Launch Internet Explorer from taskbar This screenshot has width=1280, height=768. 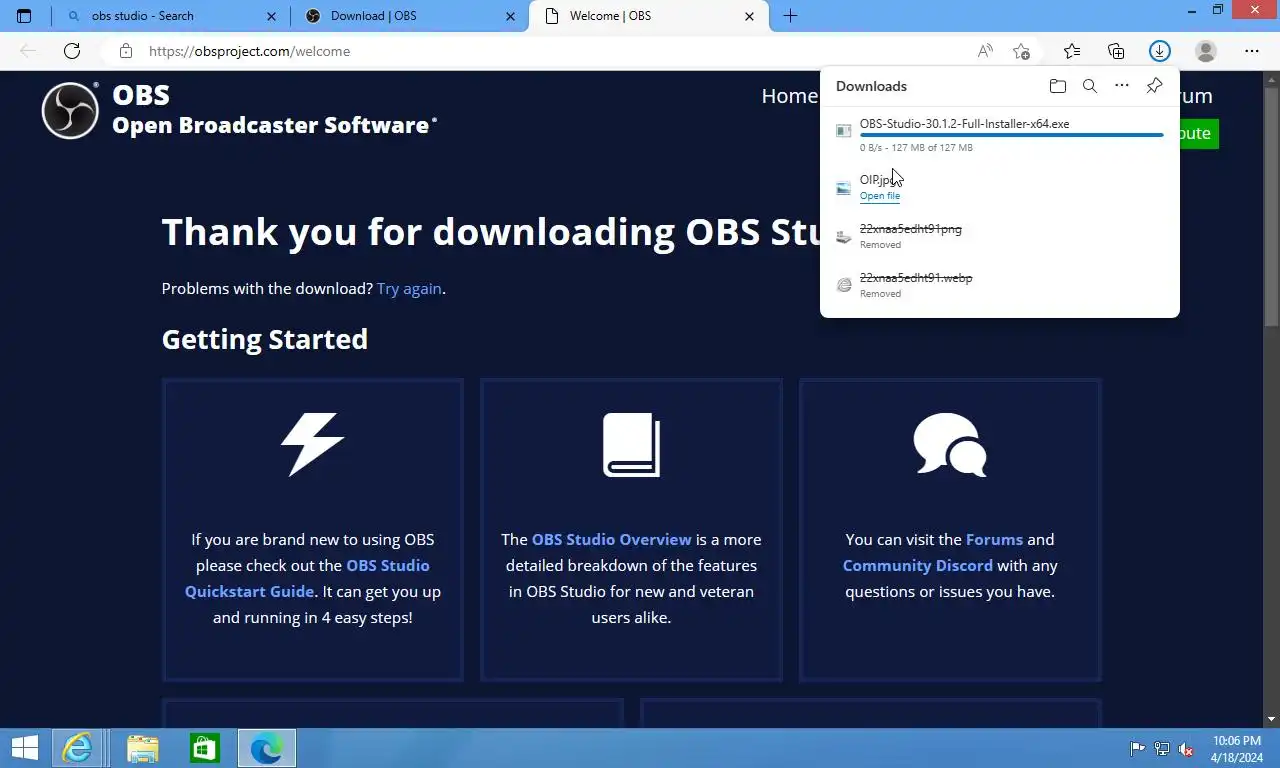(77, 748)
